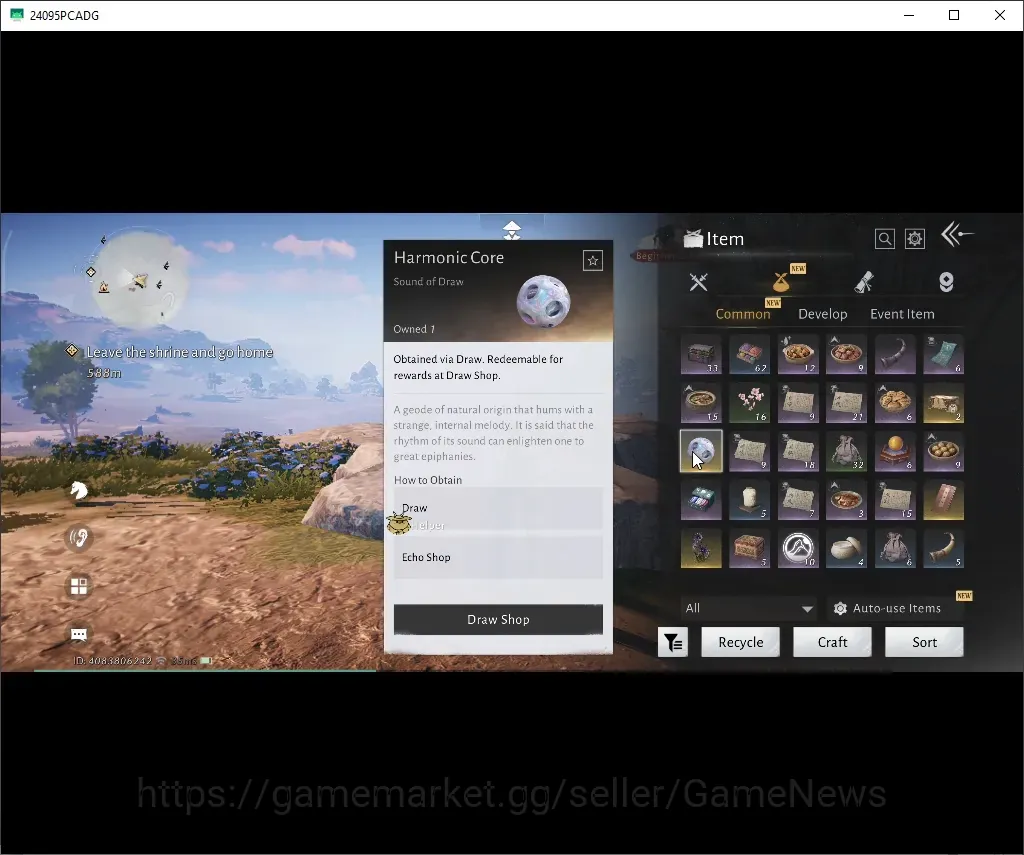The width and height of the screenshot is (1024, 855).
Task: Open the filter list icon
Action: point(673,643)
